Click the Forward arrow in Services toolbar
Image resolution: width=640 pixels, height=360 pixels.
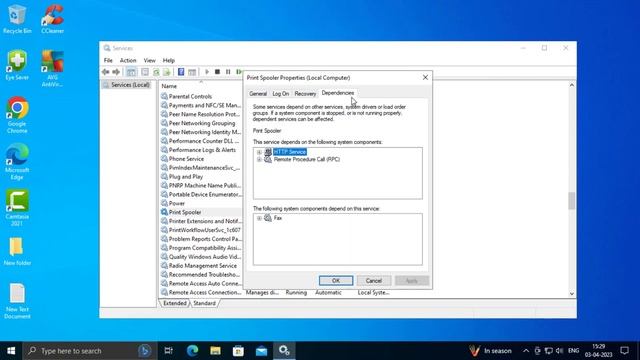click(116, 72)
